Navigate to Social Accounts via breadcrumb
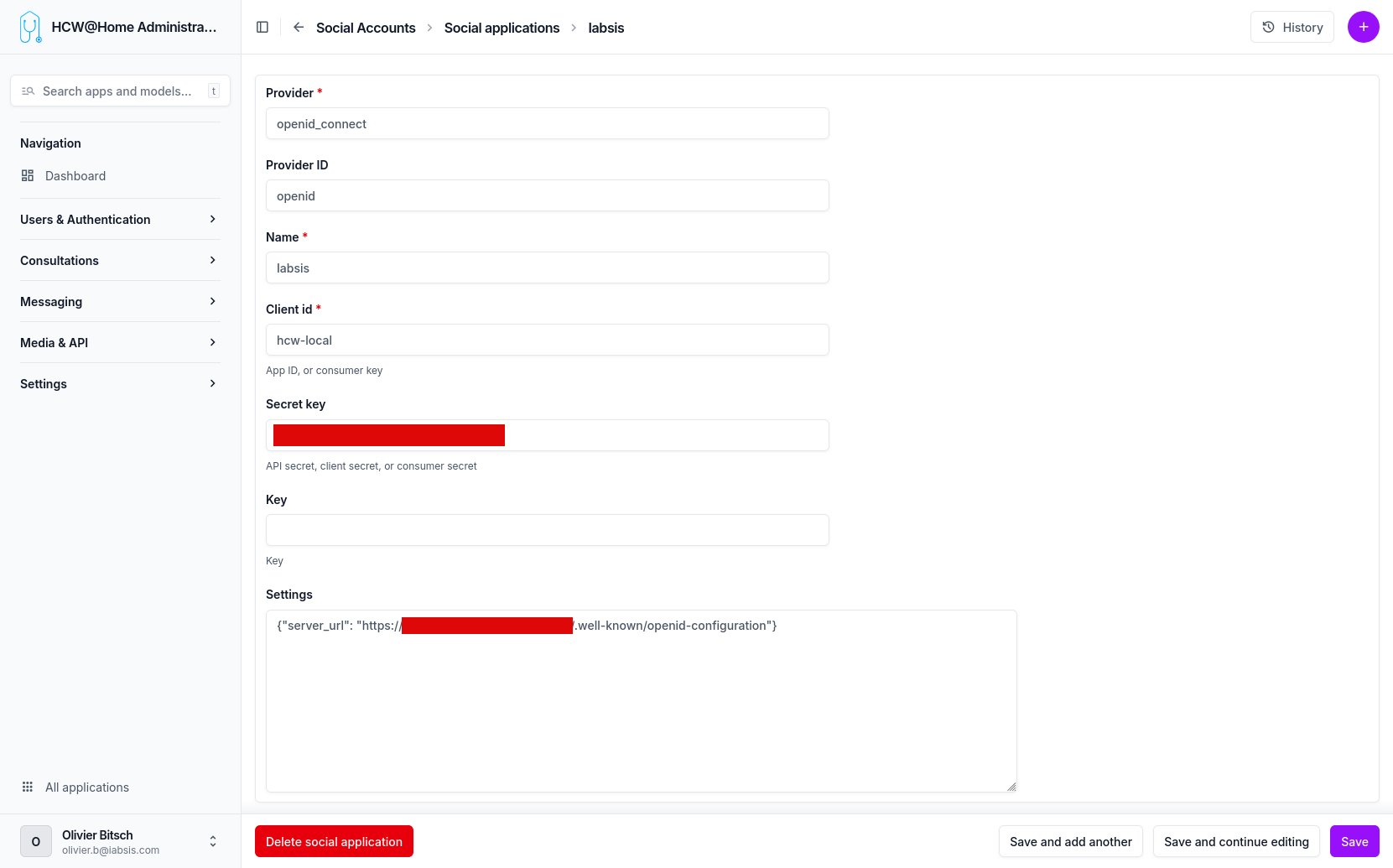The height and width of the screenshot is (868, 1393). tap(365, 27)
